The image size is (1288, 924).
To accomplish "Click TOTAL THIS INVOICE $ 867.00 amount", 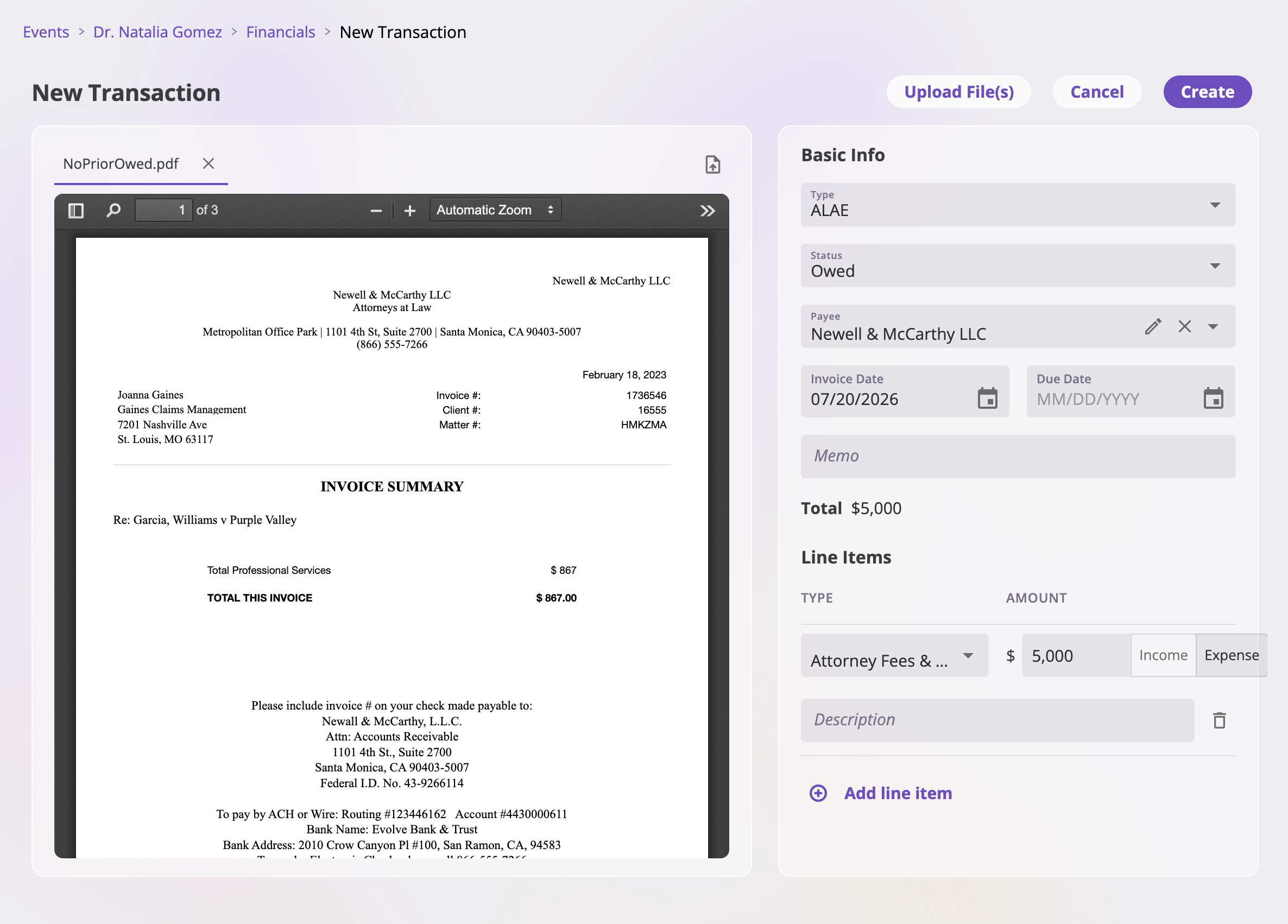I will point(556,598).
